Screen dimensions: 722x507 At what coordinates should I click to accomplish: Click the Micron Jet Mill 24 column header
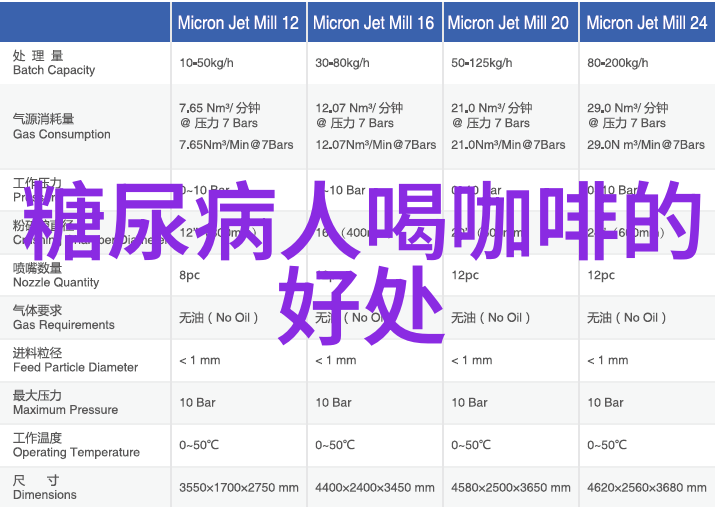coord(647,23)
